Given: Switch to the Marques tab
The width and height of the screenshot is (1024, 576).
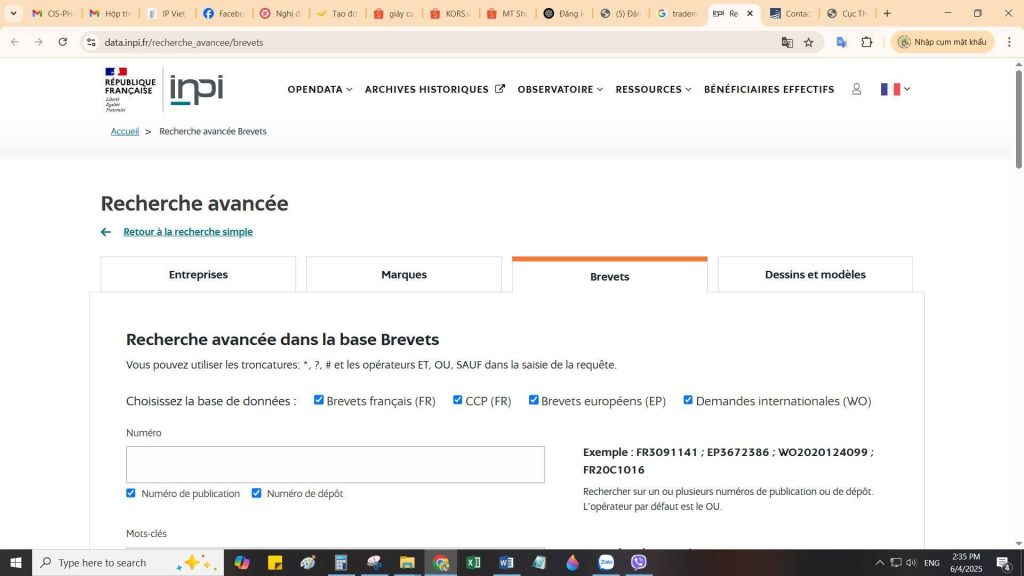Looking at the screenshot, I should tap(404, 274).
